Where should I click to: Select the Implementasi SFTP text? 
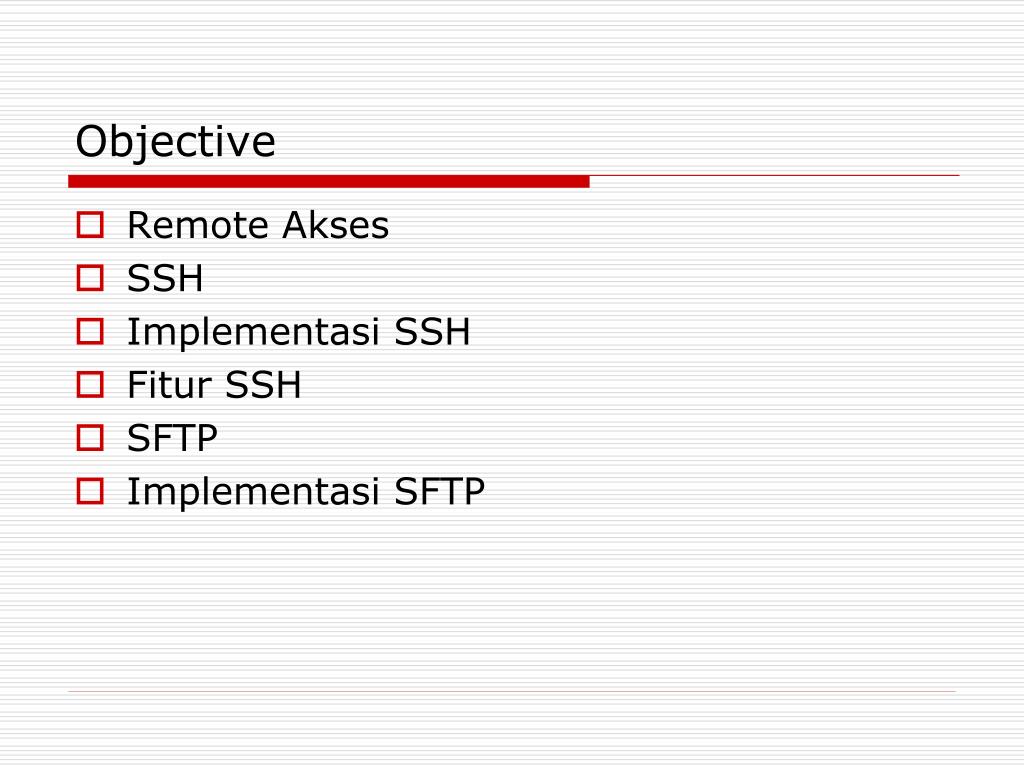(x=306, y=492)
